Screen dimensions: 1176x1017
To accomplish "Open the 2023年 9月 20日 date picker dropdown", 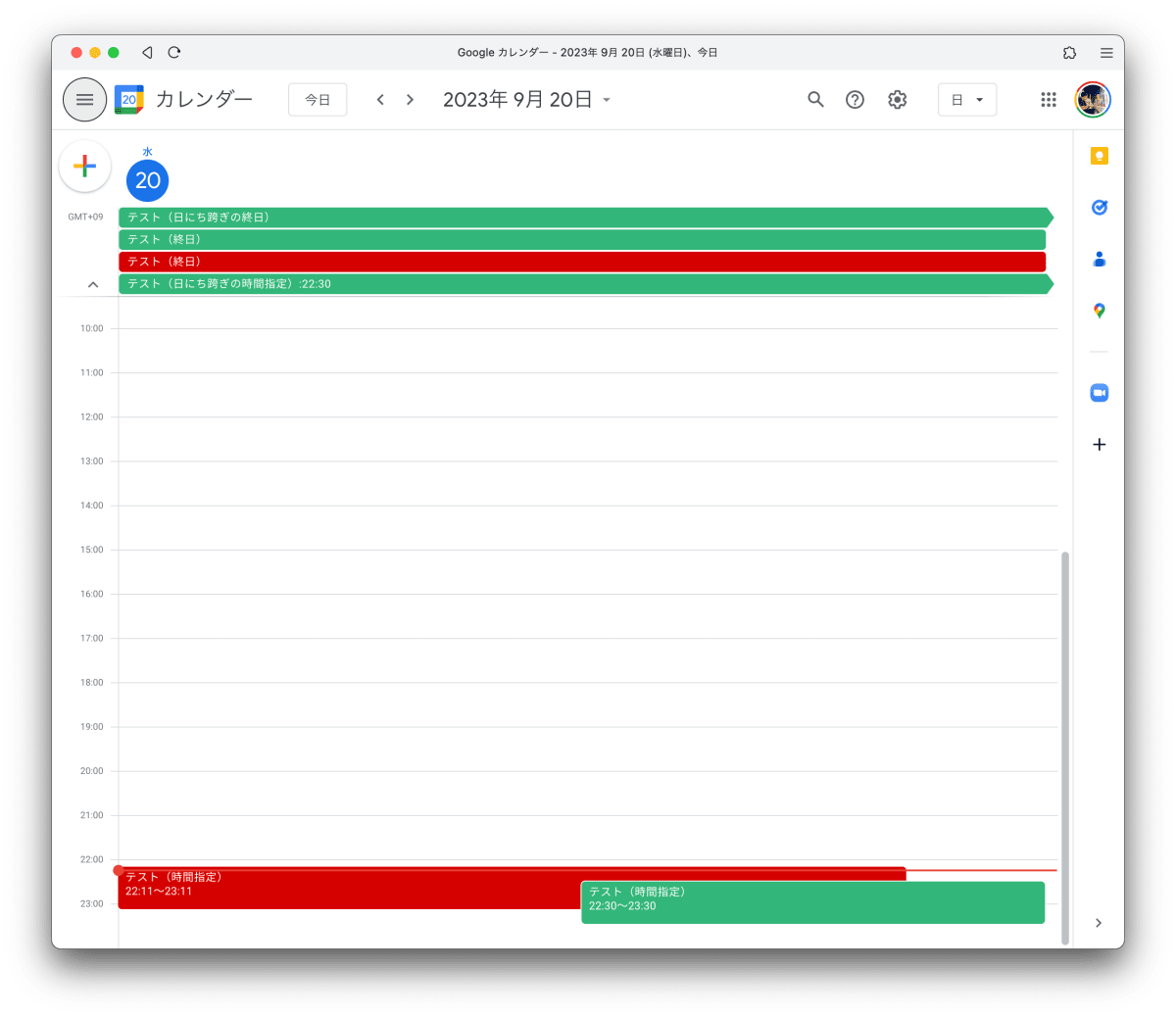I will [527, 100].
